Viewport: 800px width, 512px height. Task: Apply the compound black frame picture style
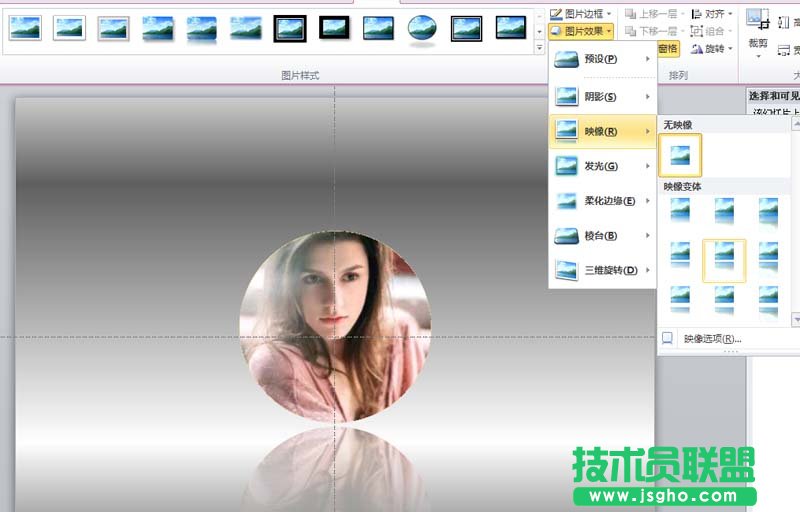(x=466, y=28)
